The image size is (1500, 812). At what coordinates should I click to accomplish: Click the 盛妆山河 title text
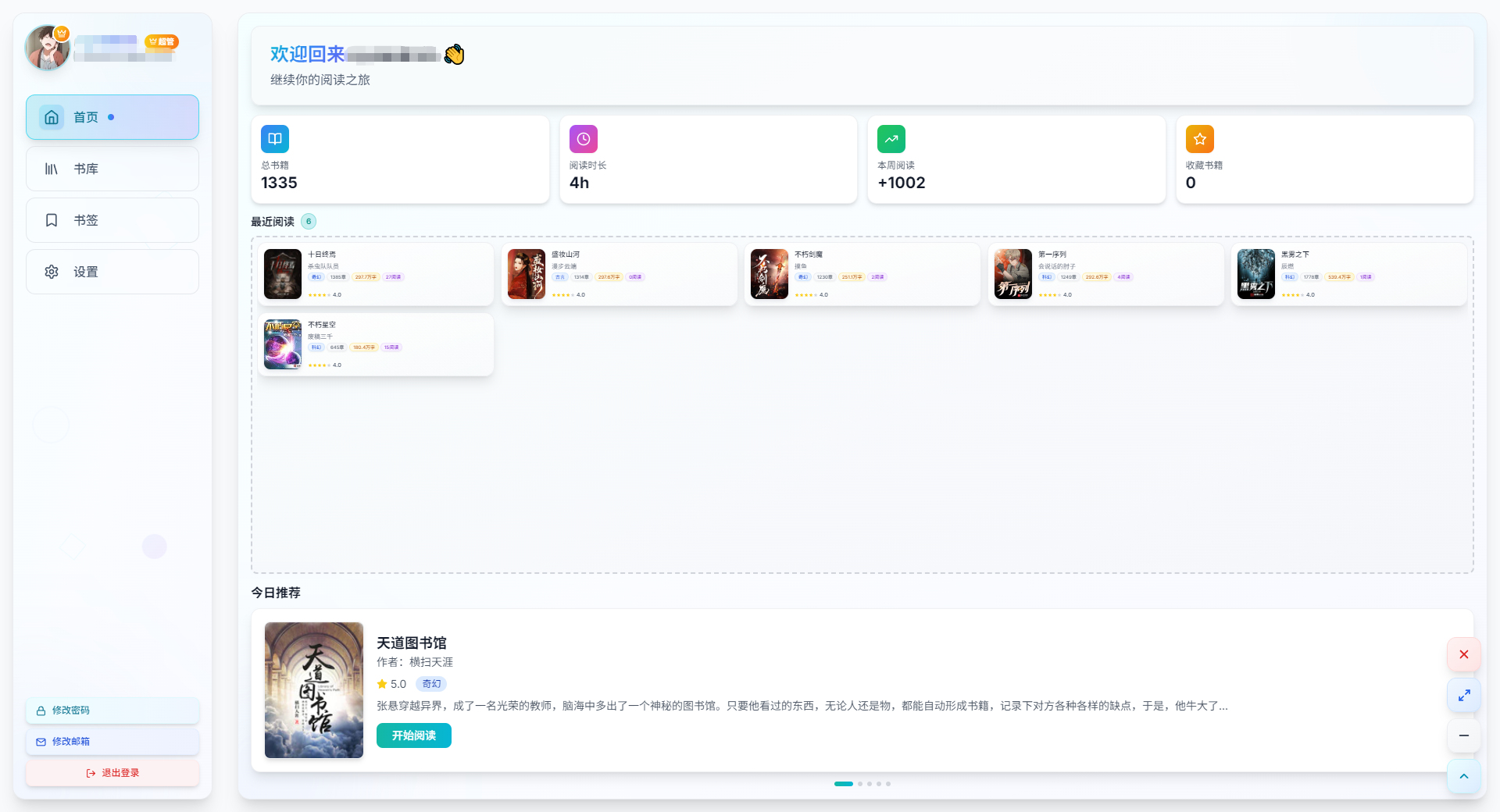[566, 255]
